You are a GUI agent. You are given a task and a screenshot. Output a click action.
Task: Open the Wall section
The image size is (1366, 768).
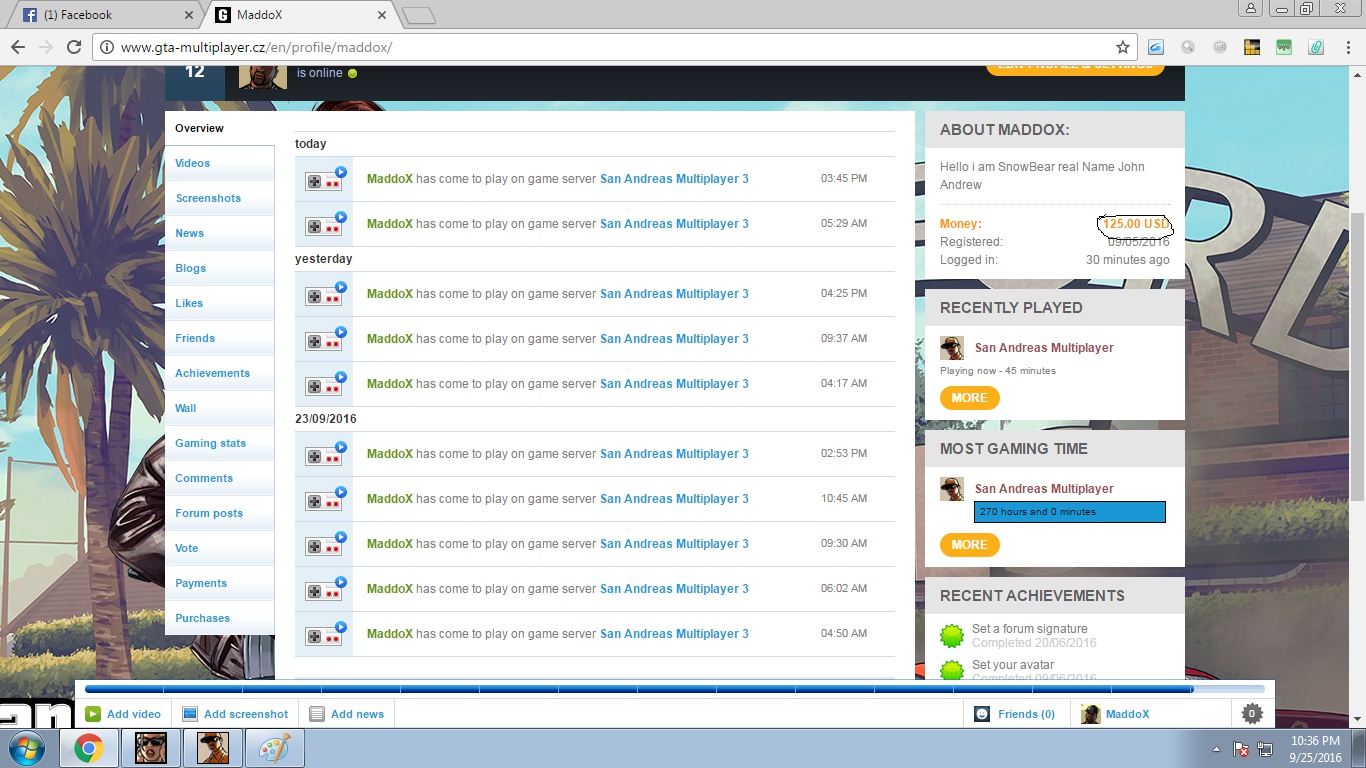tap(219, 408)
